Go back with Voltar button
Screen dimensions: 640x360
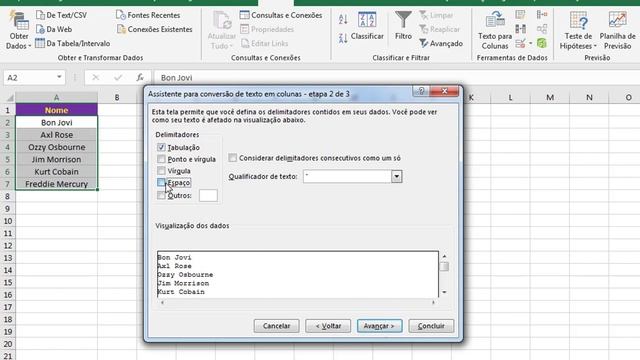(x=328, y=326)
